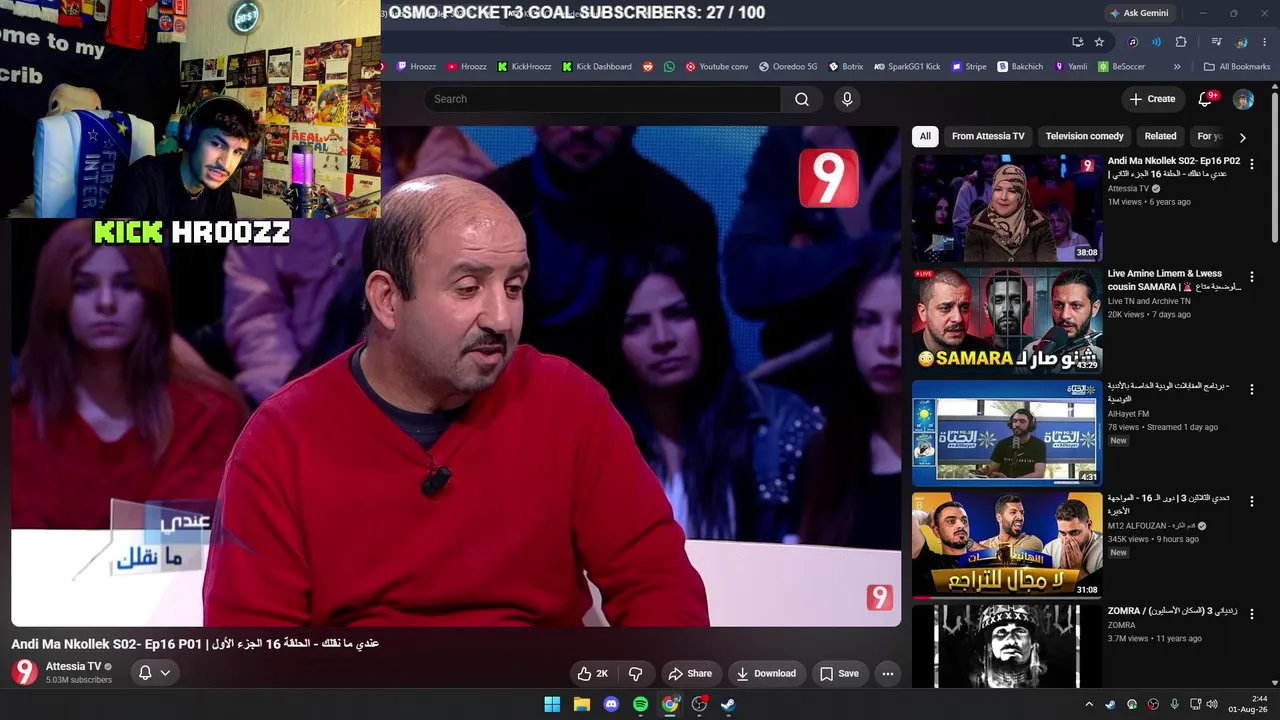This screenshot has width=1280, height=720.
Task: Dislike the video with the thumbs-down icon
Action: coord(635,674)
